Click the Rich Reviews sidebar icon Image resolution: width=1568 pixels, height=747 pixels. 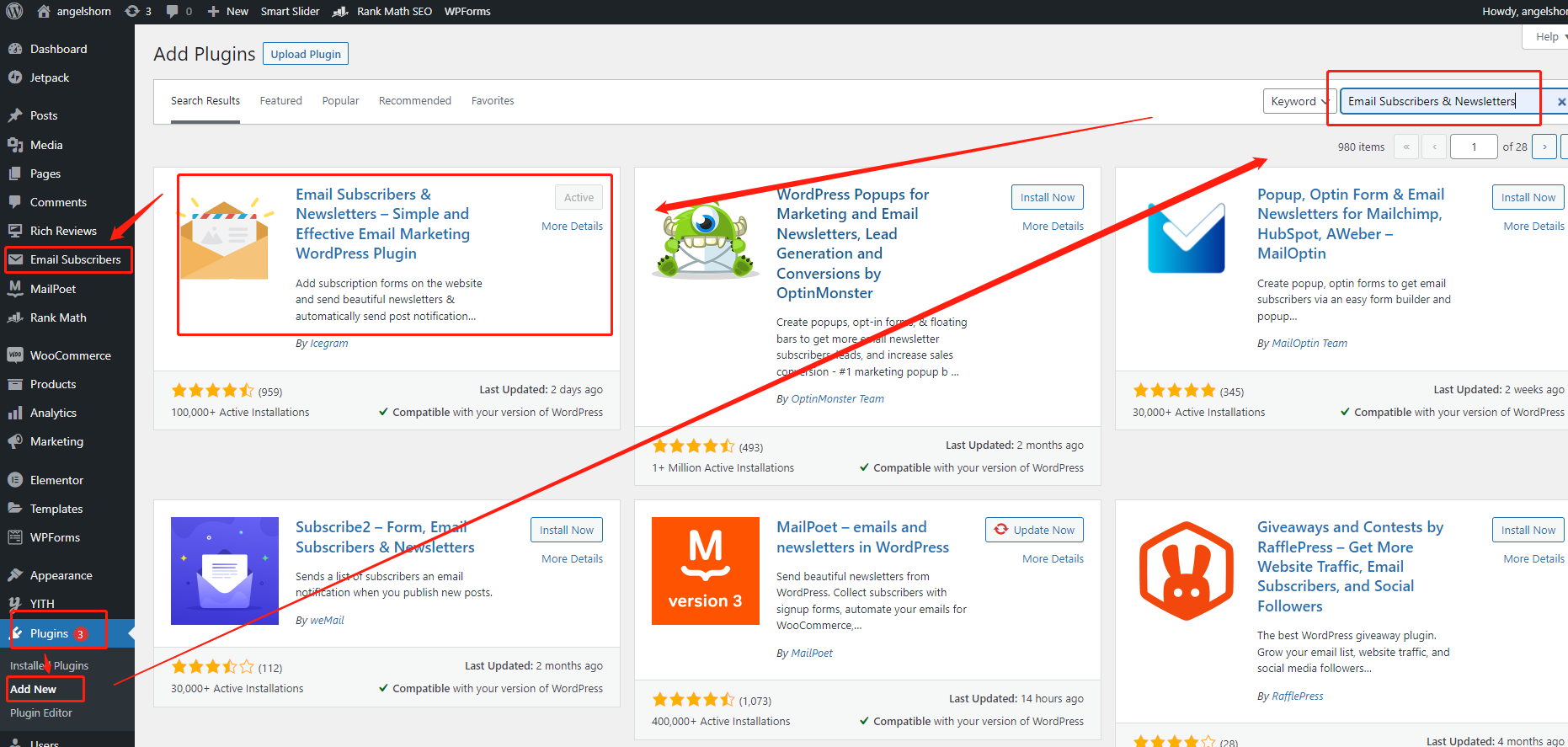point(15,231)
